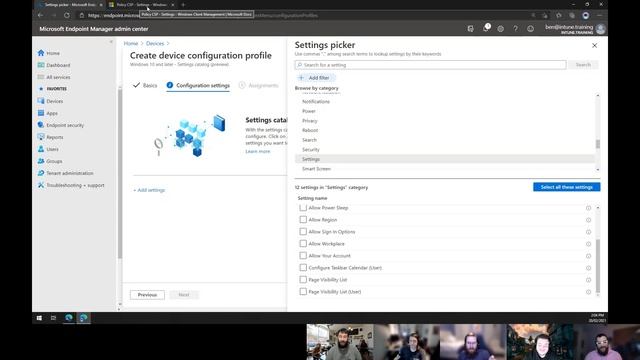Close the Settings picker panel
This screenshot has width=640, height=360.
(x=594, y=45)
